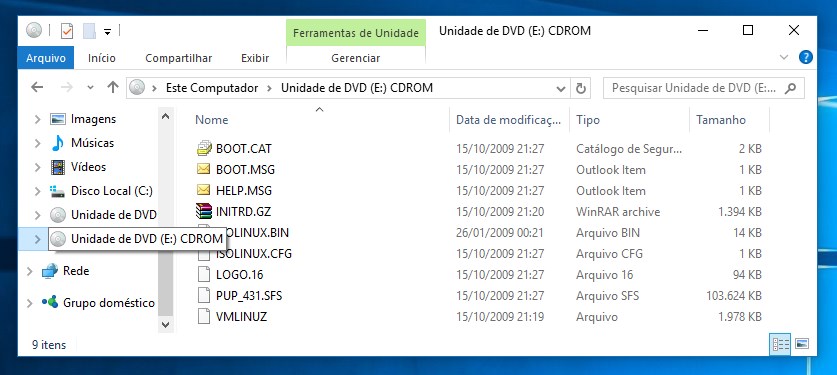The height and width of the screenshot is (375, 837).
Task: Click Este Computador in the breadcrumb path
Action: tap(212, 88)
